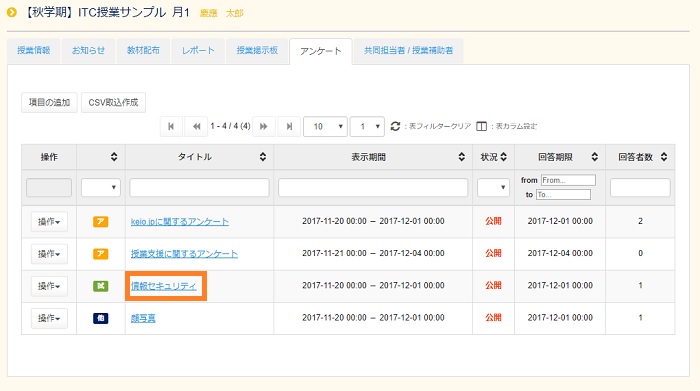Viewport: 700px width, 391px height.
Task: Open 操作 dropdown for 情報セキュリティ row
Action: click(x=49, y=286)
